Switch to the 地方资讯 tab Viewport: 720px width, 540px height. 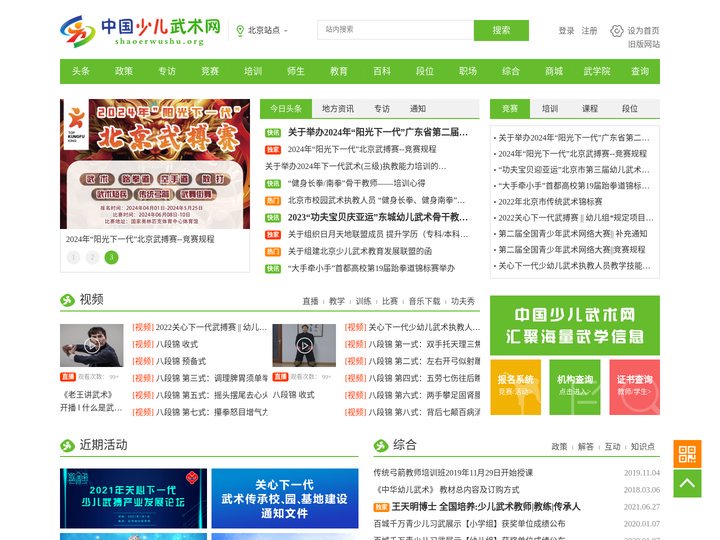[338, 109]
